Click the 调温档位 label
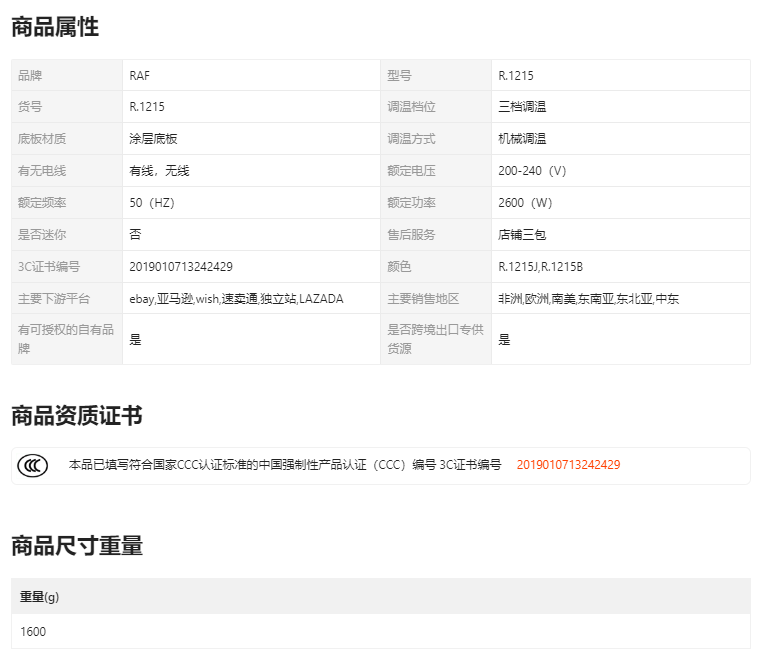782x670 pixels. pos(411,107)
